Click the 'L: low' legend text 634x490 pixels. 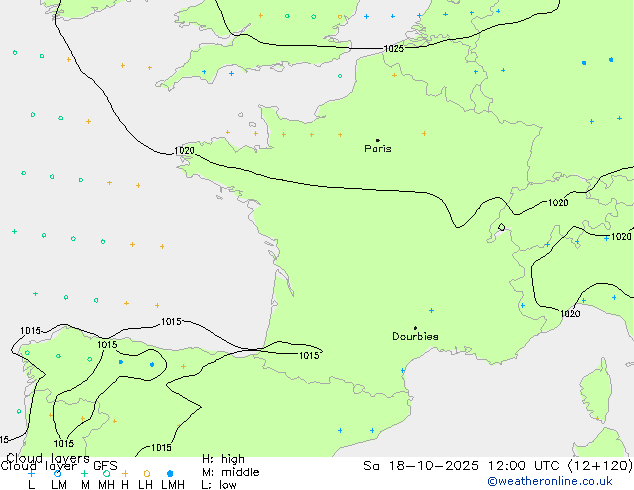(219, 485)
